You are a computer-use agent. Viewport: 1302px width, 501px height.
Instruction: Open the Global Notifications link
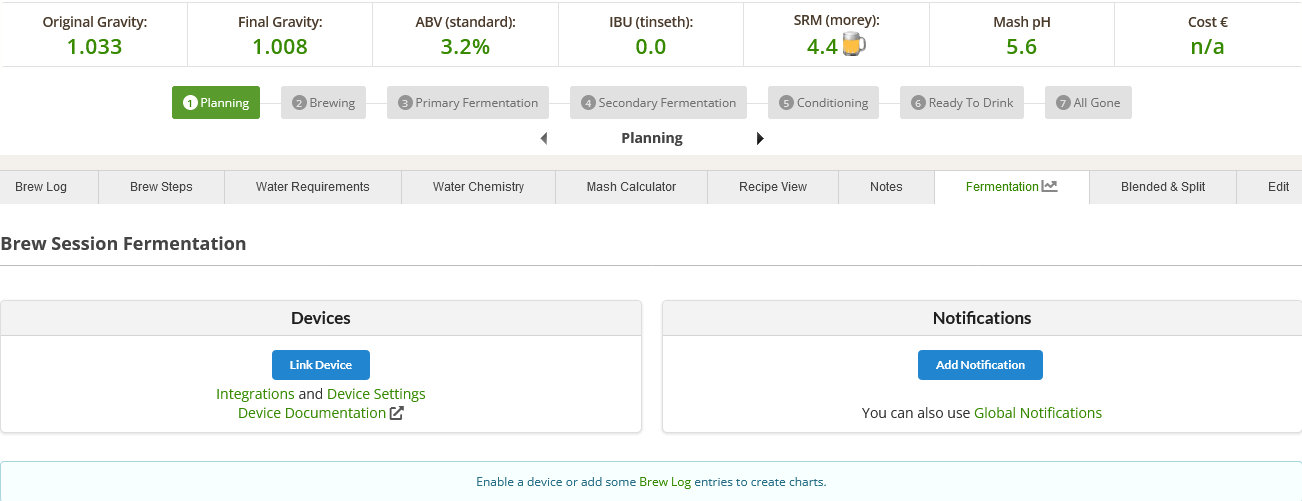[1037, 413]
